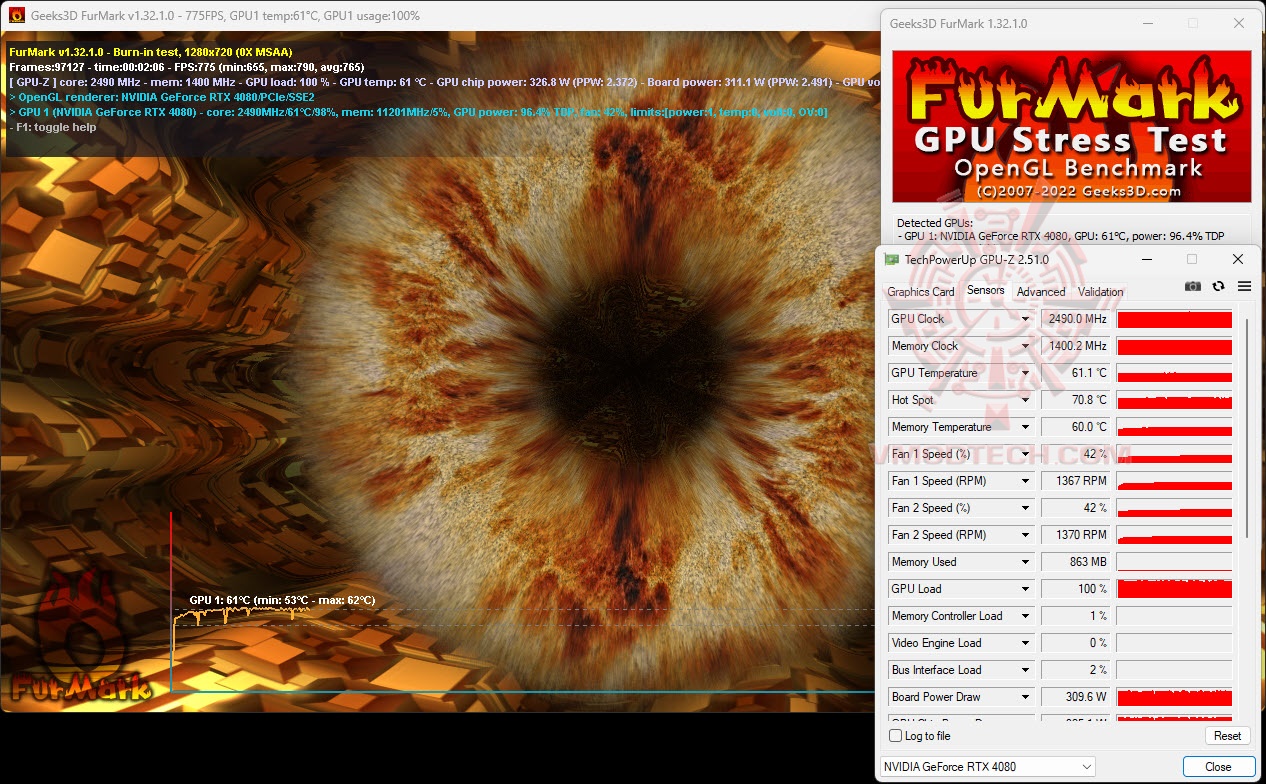Image resolution: width=1266 pixels, height=784 pixels.
Task: Click the 309.6 W Board Power Draw value
Action: click(1076, 697)
